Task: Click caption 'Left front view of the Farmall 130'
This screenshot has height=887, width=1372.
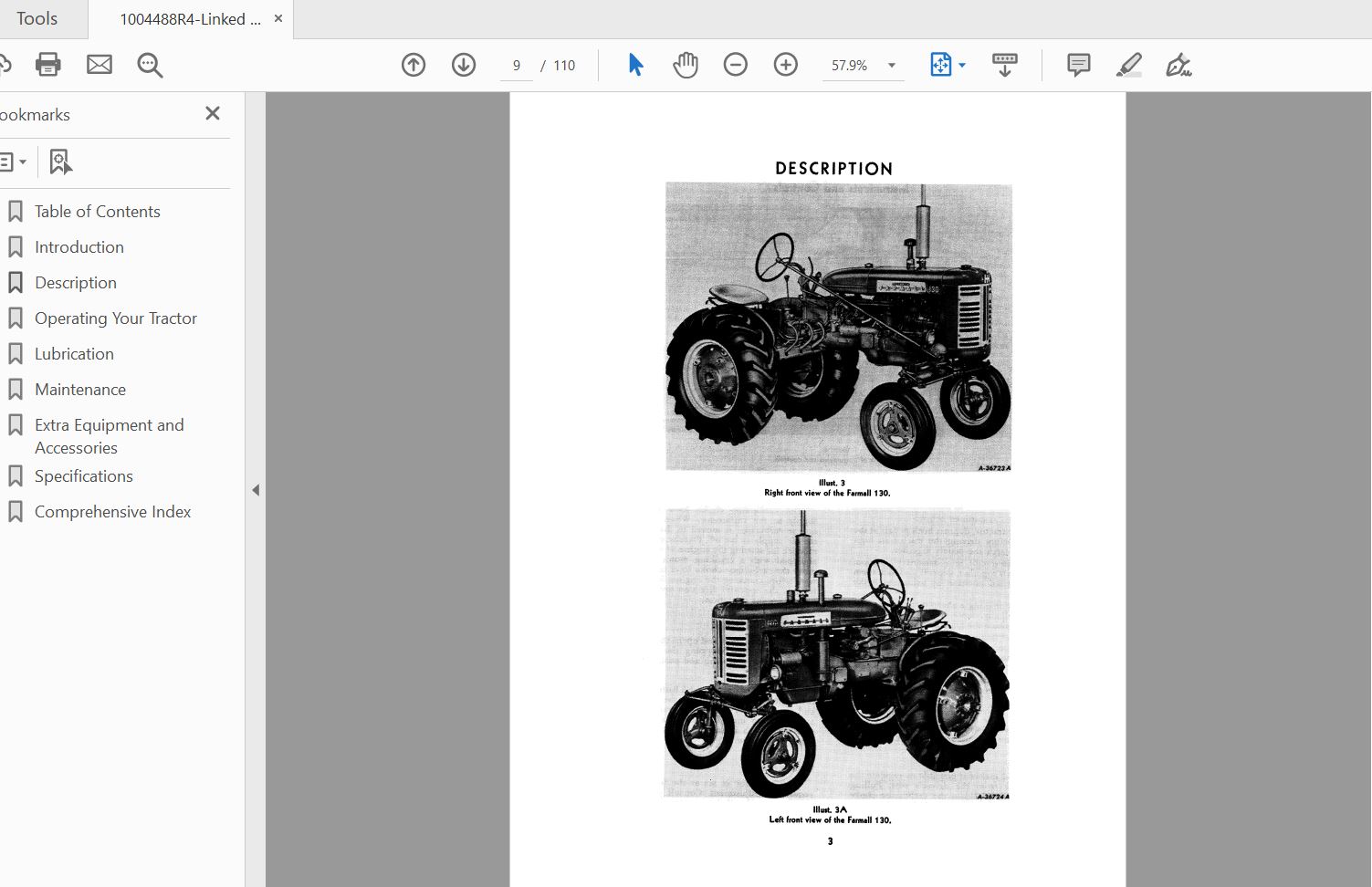Action: pyautogui.click(x=830, y=819)
